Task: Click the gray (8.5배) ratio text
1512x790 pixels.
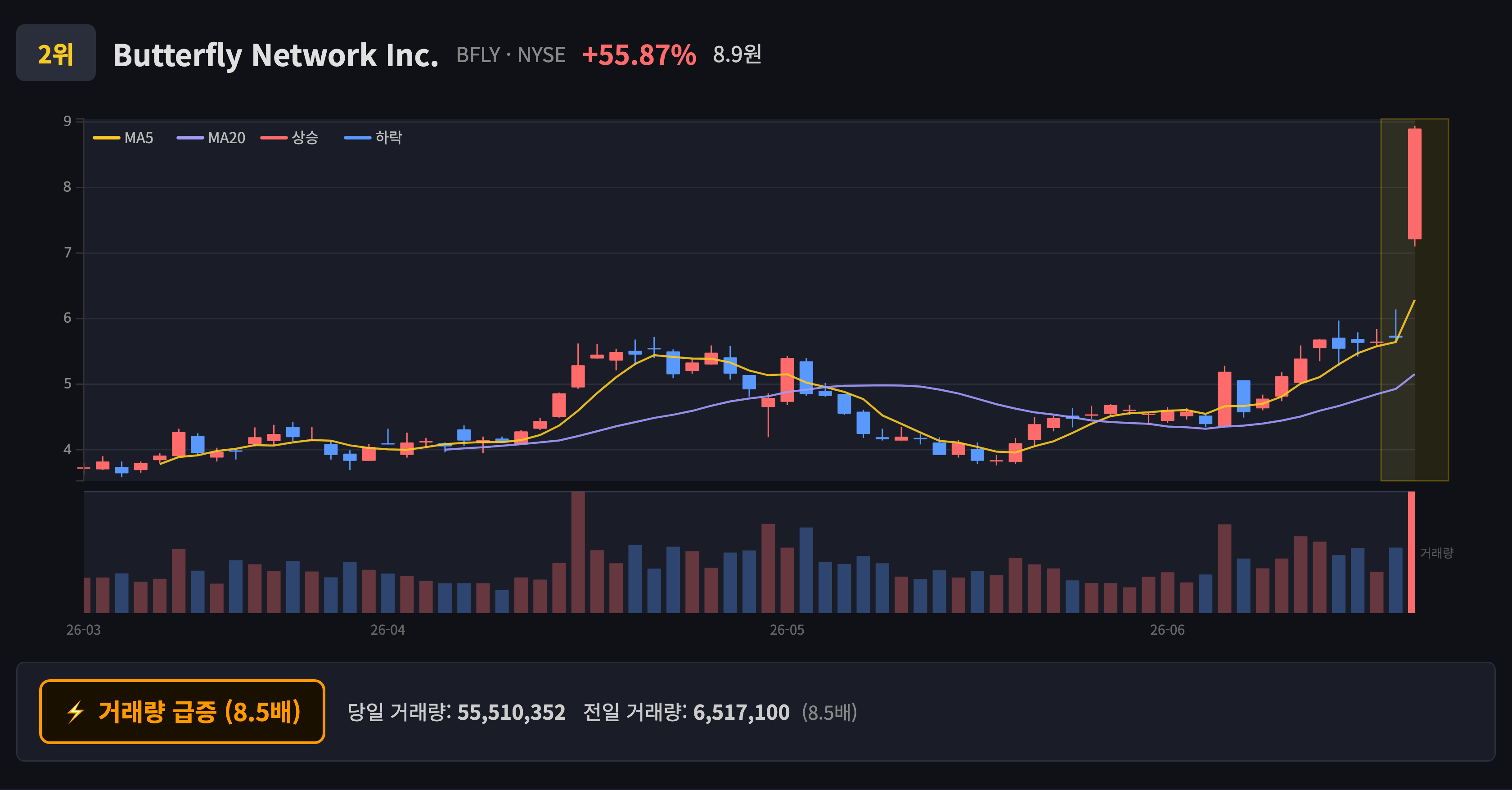Action: click(829, 713)
